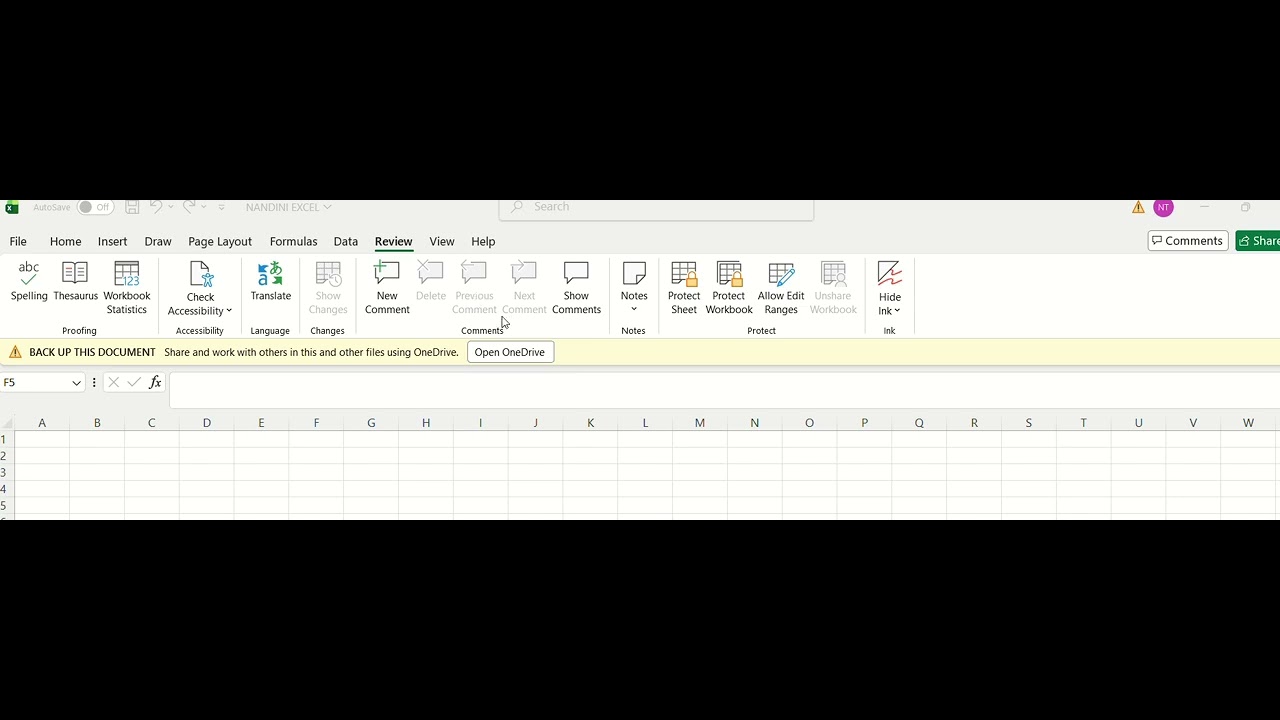Click the Select All corner triangle
Screen dimensions: 1280x720
tap(7, 423)
